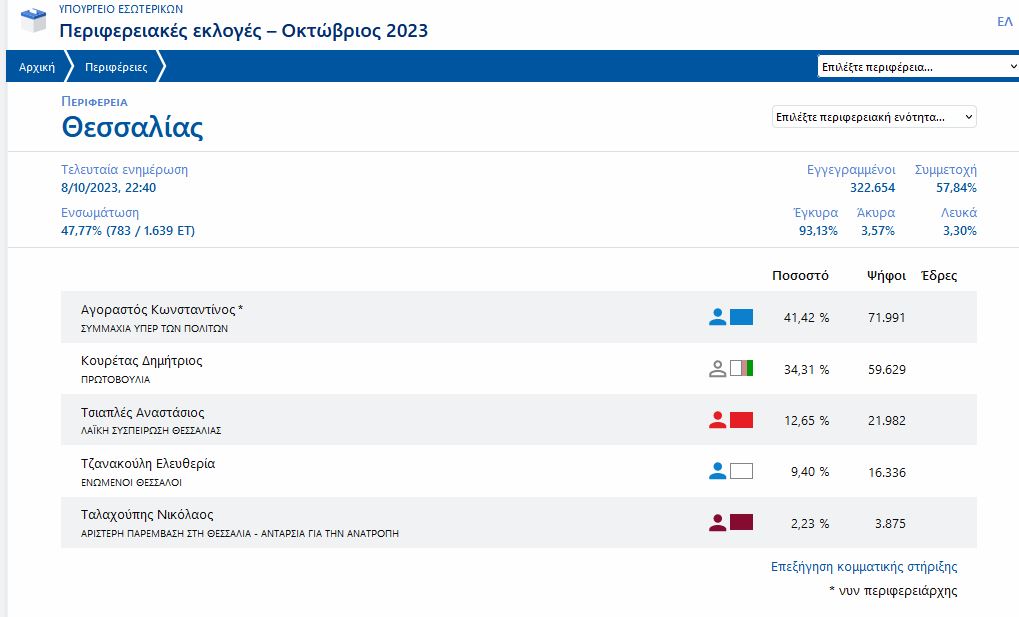The width and height of the screenshot is (1019, 617).
Task: Click the Ποσοστό column header
Action: (800, 276)
